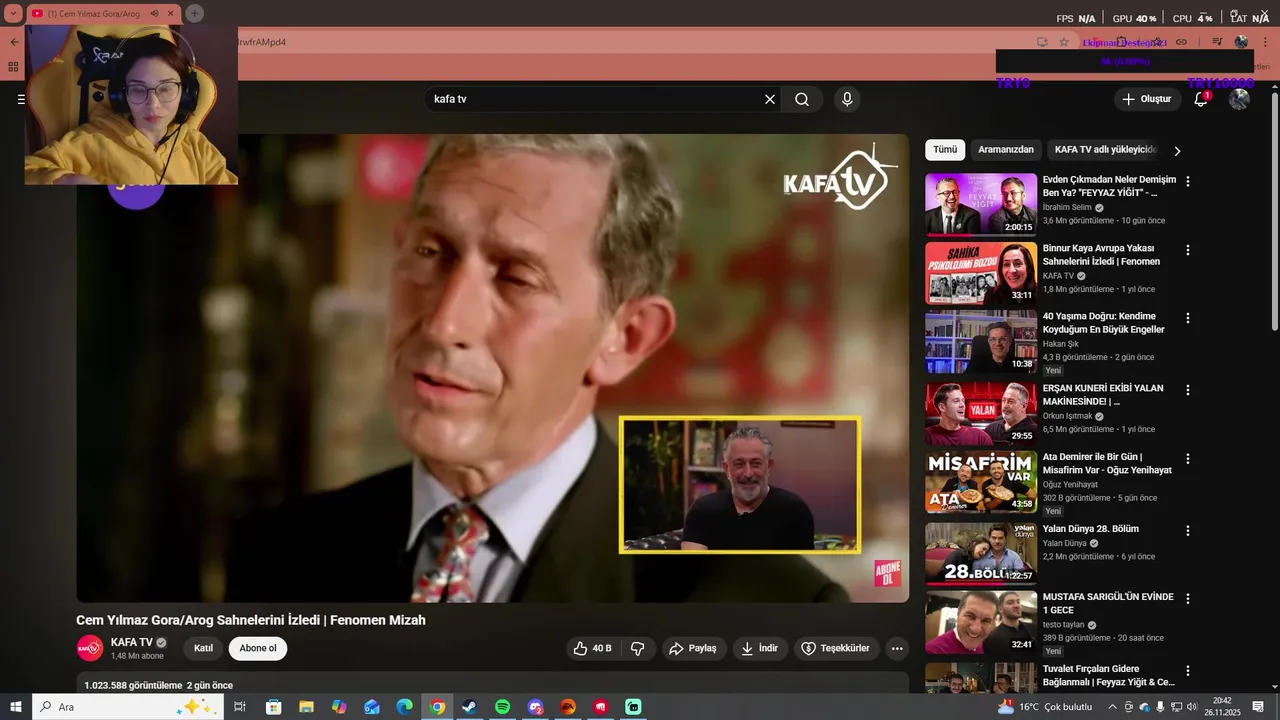The width and height of the screenshot is (1280, 720).
Task: Dislike the video
Action: click(638, 648)
